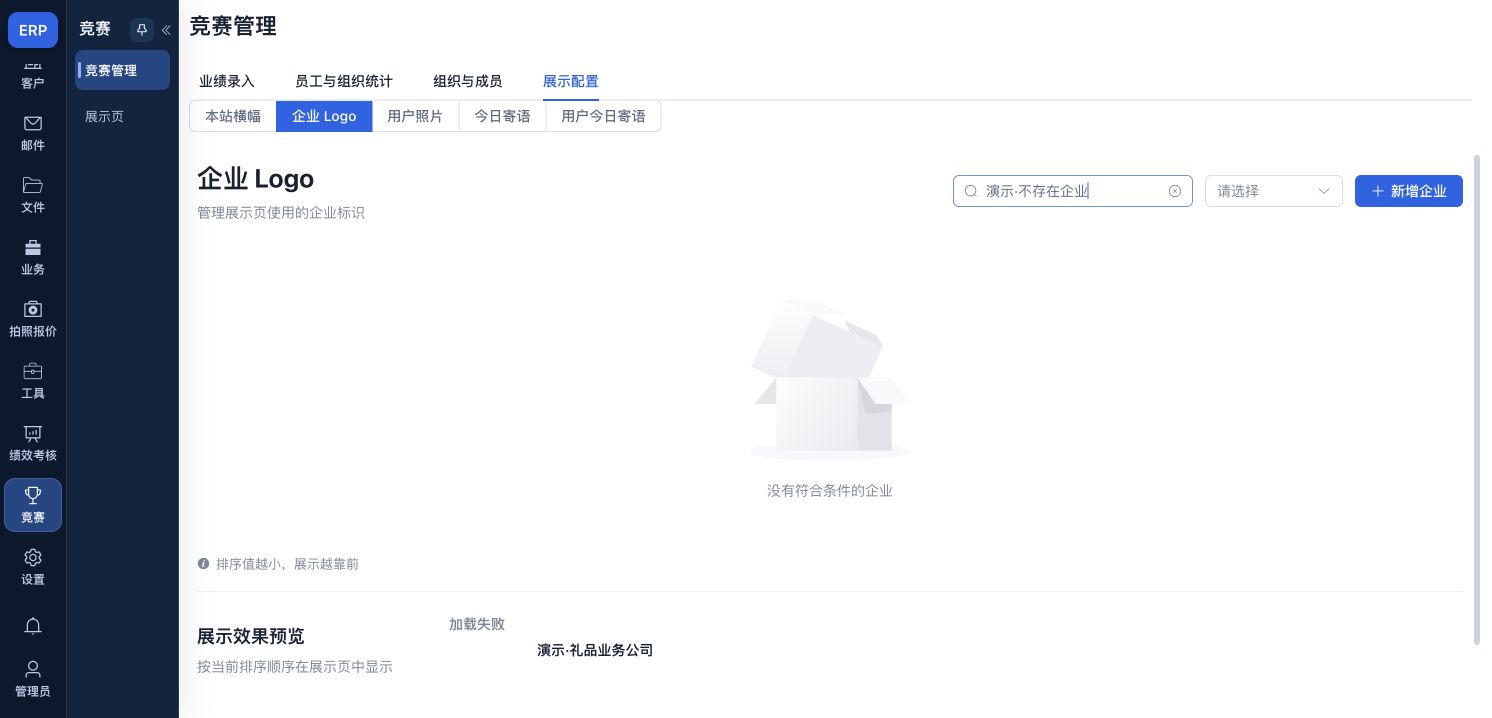Click the 展示效果预览 heading

pyautogui.click(x=251, y=636)
